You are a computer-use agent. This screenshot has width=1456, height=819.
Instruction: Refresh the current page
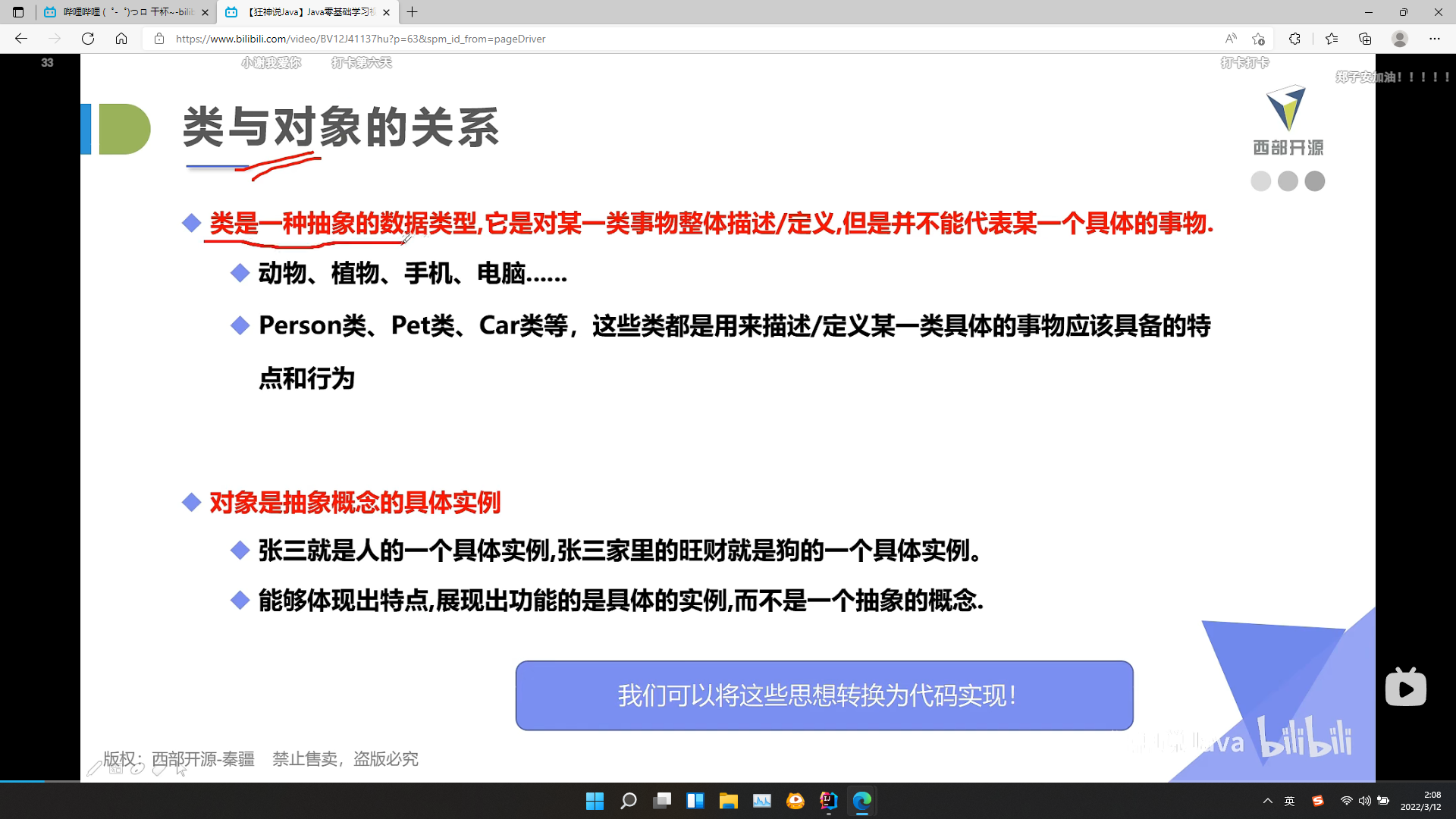pos(88,39)
